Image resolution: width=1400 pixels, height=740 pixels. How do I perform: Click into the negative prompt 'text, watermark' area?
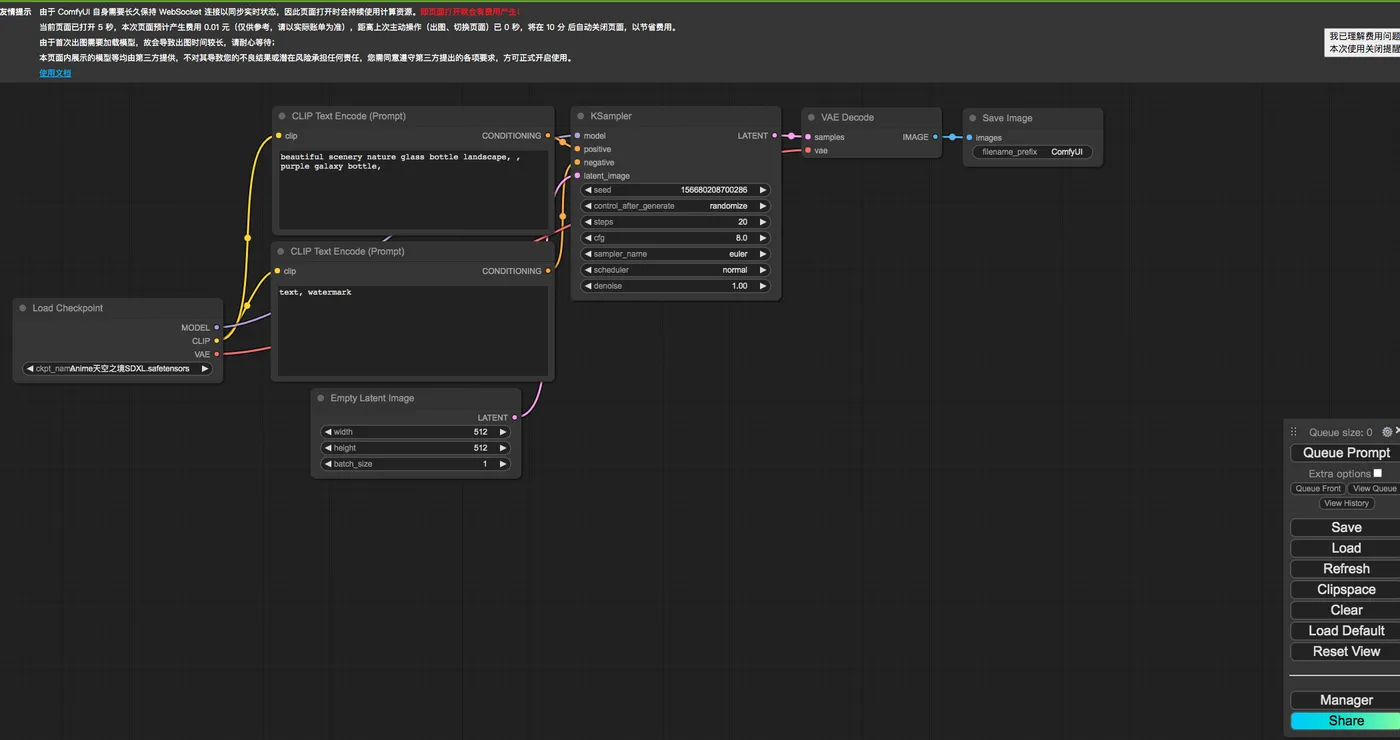point(413,331)
